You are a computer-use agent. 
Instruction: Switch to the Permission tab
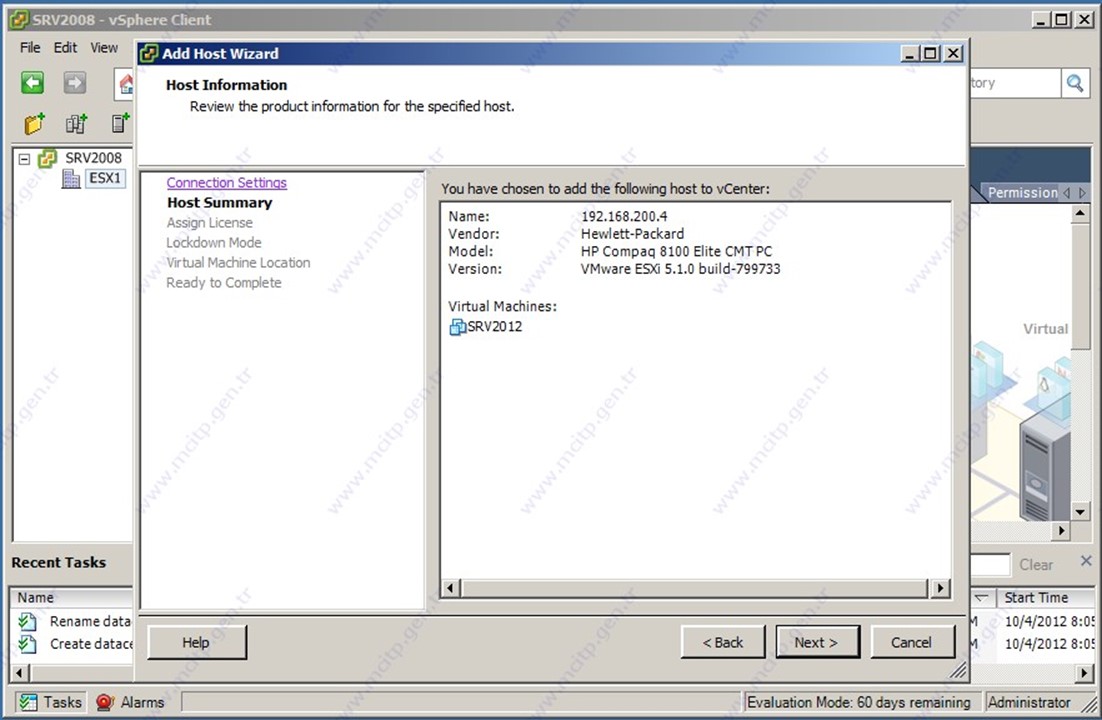tap(1023, 193)
